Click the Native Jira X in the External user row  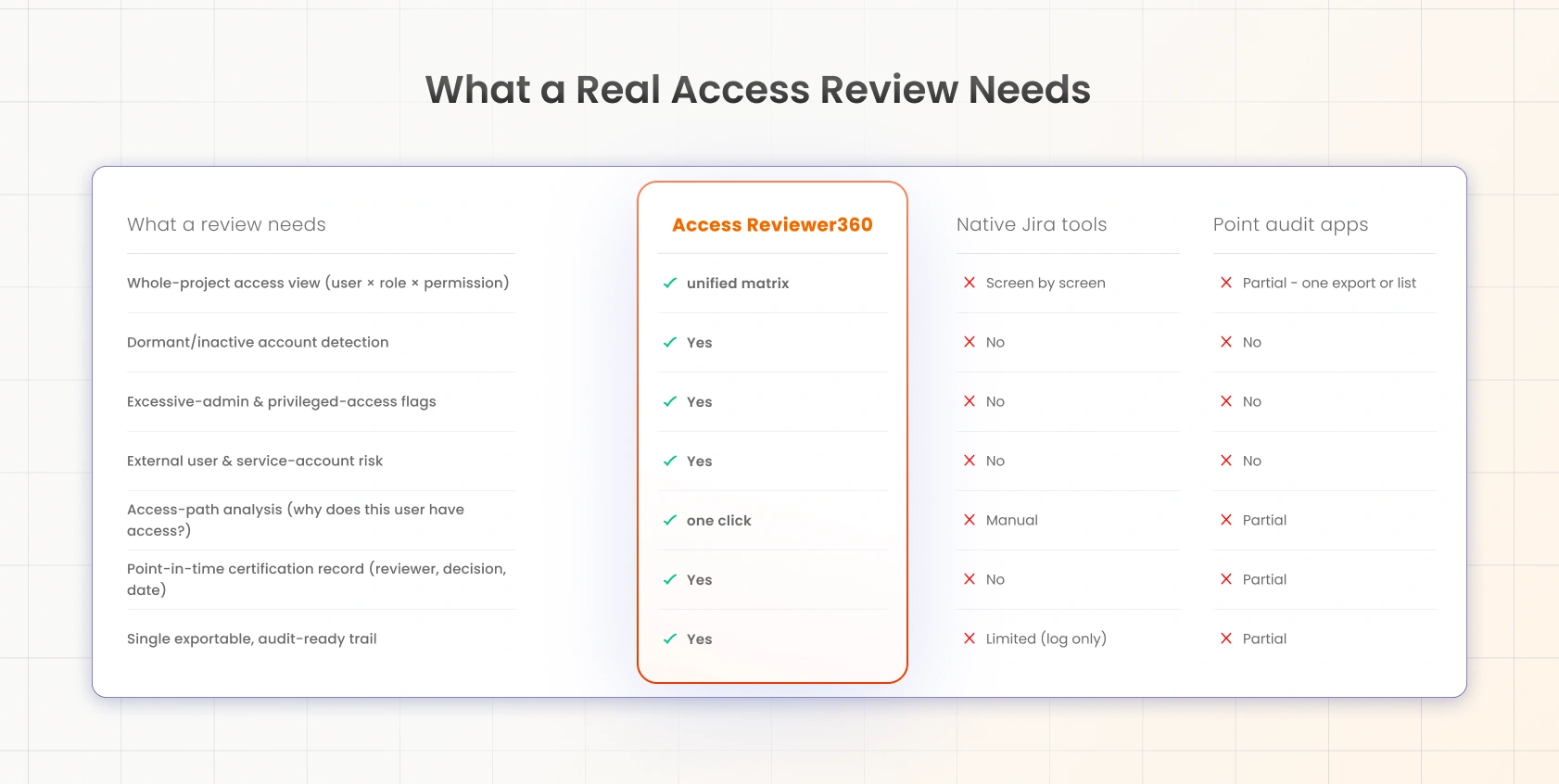(970, 461)
